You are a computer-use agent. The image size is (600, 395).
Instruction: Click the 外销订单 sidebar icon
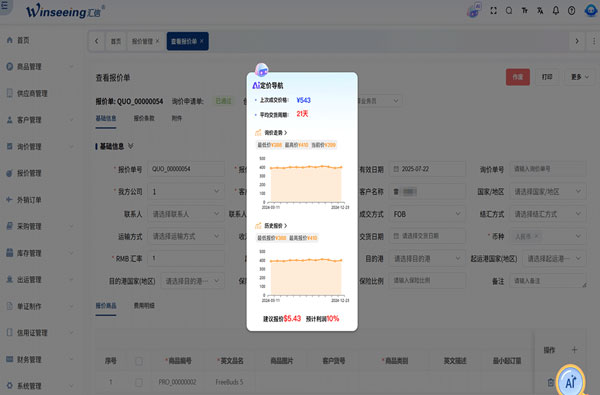10,200
